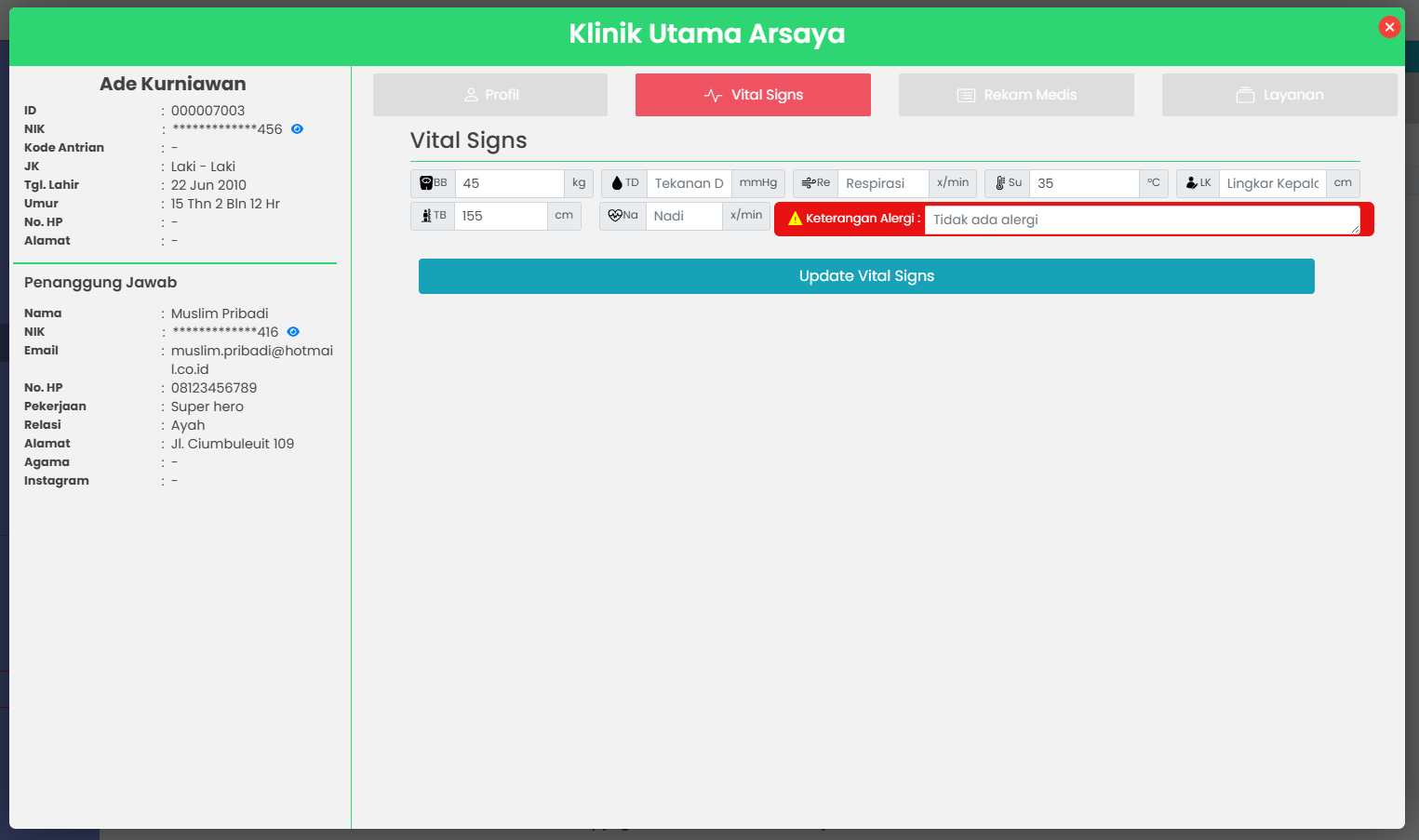The height and width of the screenshot is (840, 1419).
Task: Focus the Tekanan Darah input field
Action: [689, 183]
